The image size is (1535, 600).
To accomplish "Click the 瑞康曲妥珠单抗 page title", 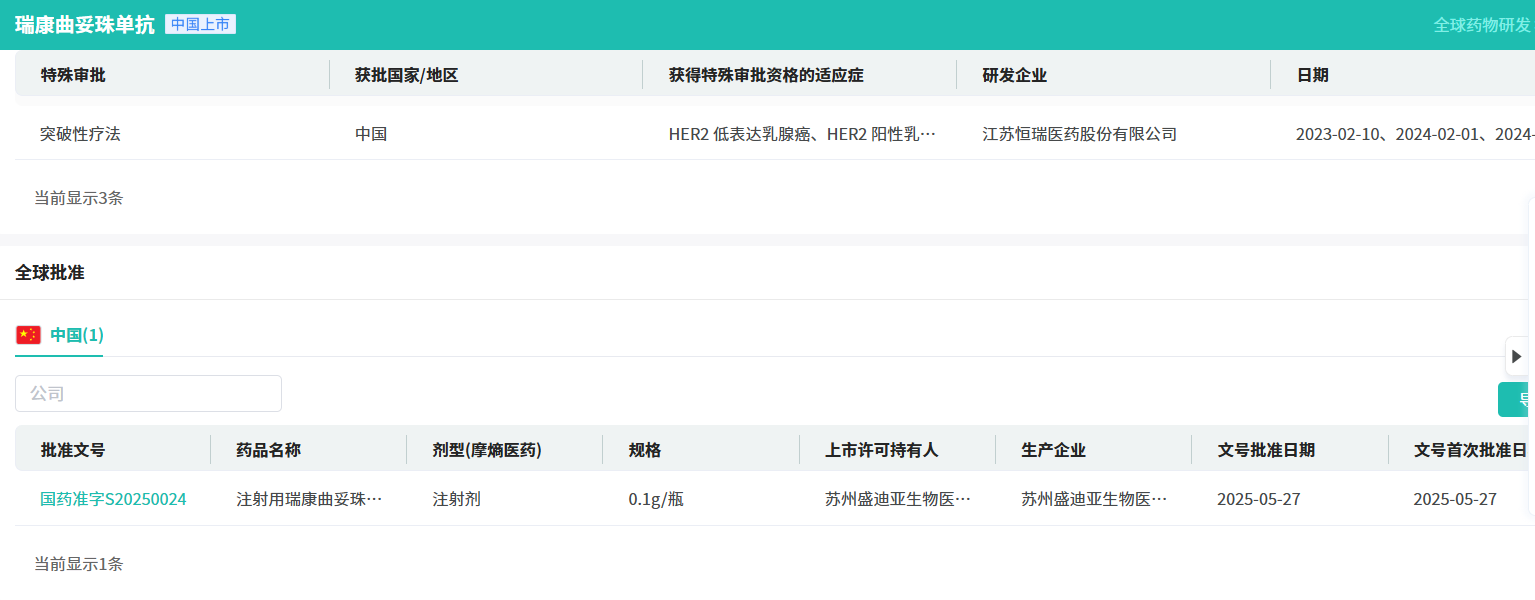I will pos(84,25).
